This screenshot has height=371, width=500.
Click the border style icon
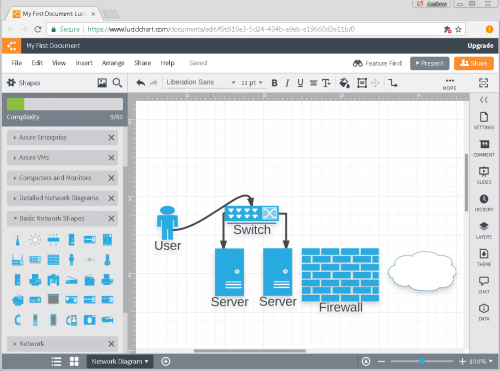pyautogui.click(x=362, y=83)
